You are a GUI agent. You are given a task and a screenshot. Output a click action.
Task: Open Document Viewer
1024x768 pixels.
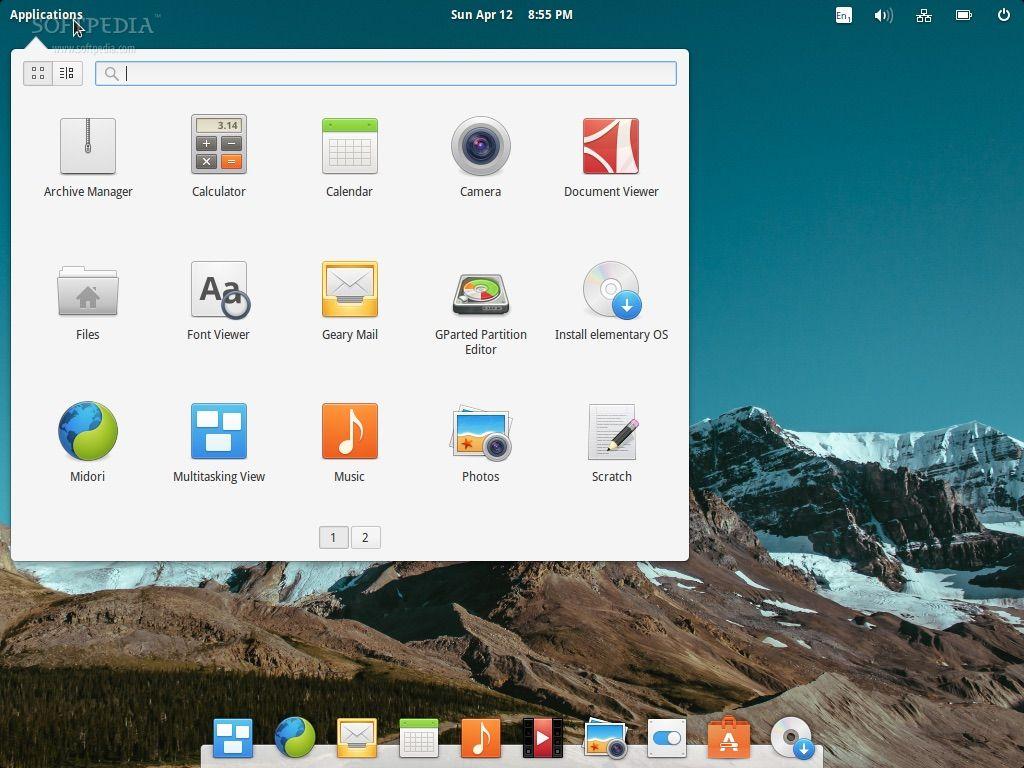coord(611,146)
